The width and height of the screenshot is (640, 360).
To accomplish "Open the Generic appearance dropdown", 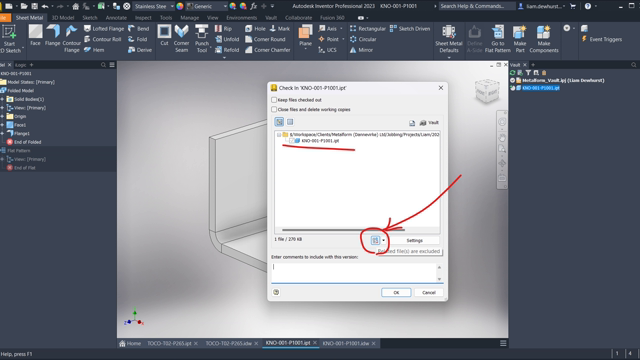I will [225, 6].
